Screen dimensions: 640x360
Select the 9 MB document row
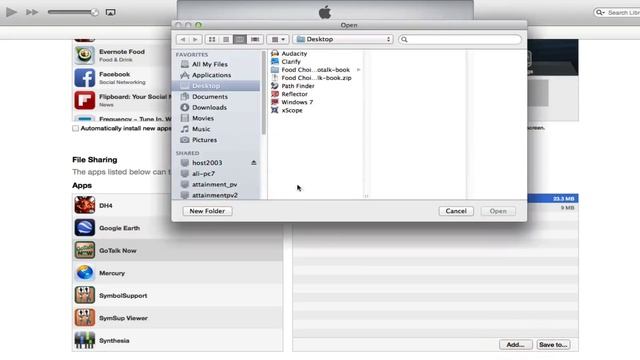[x=553, y=208]
